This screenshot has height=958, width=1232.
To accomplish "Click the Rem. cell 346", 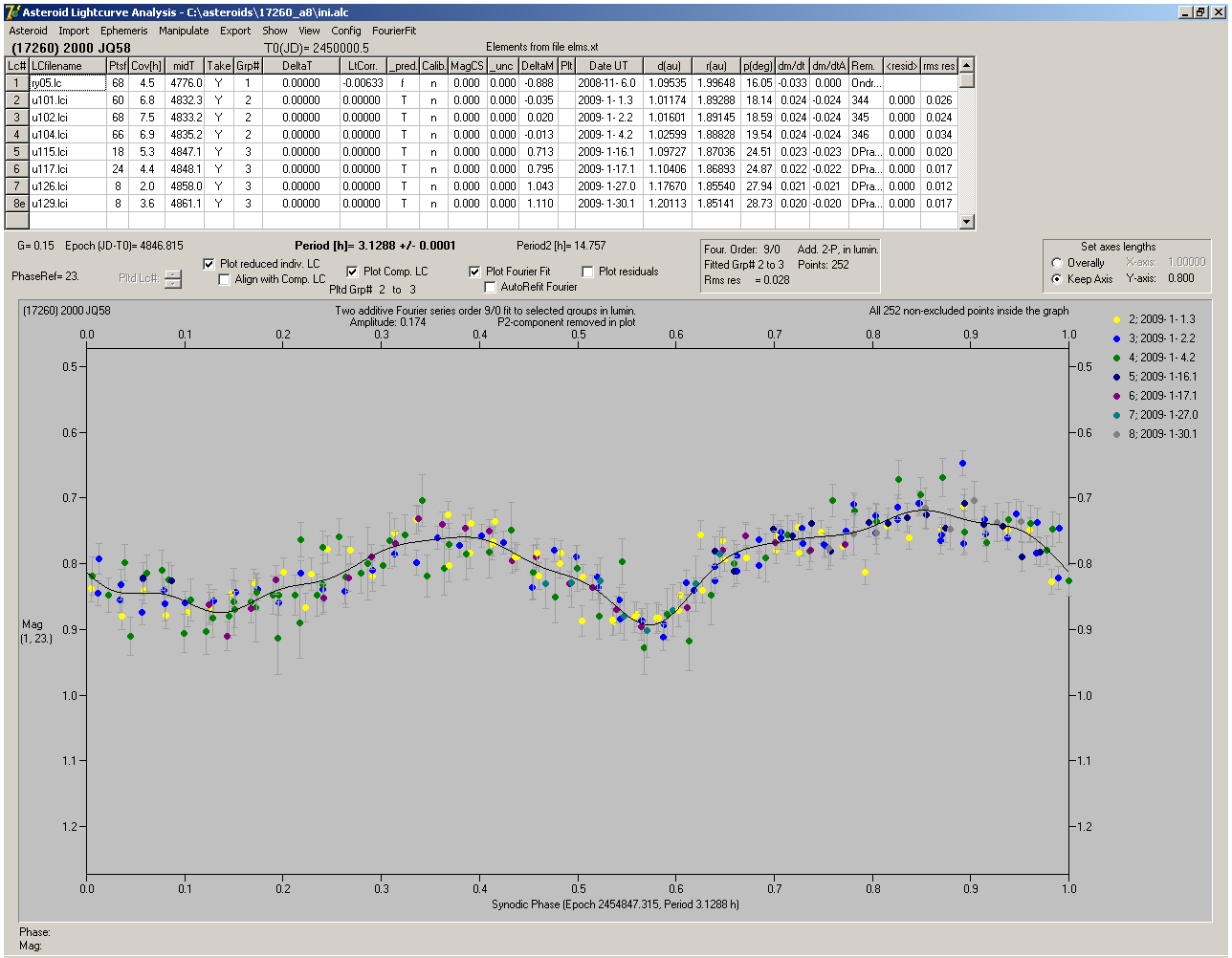I will click(x=866, y=135).
